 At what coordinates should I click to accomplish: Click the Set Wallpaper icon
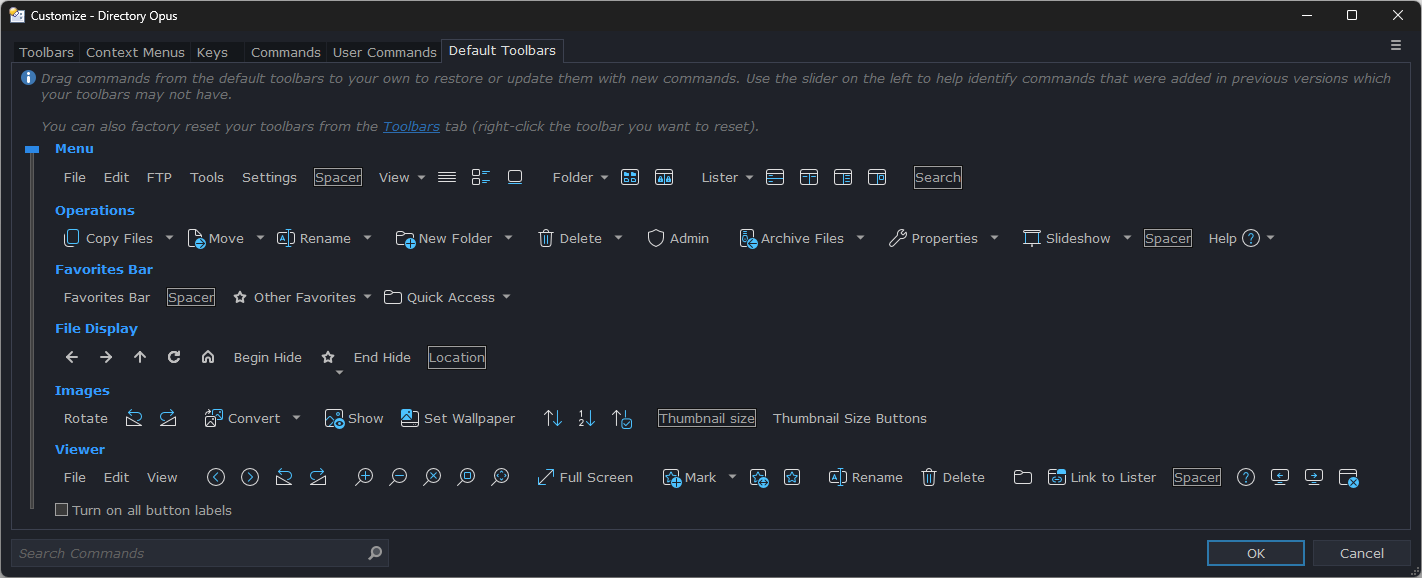click(x=409, y=418)
